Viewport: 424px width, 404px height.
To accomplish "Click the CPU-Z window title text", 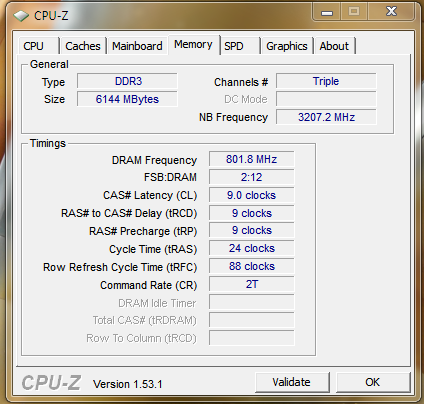I will click(51, 16).
